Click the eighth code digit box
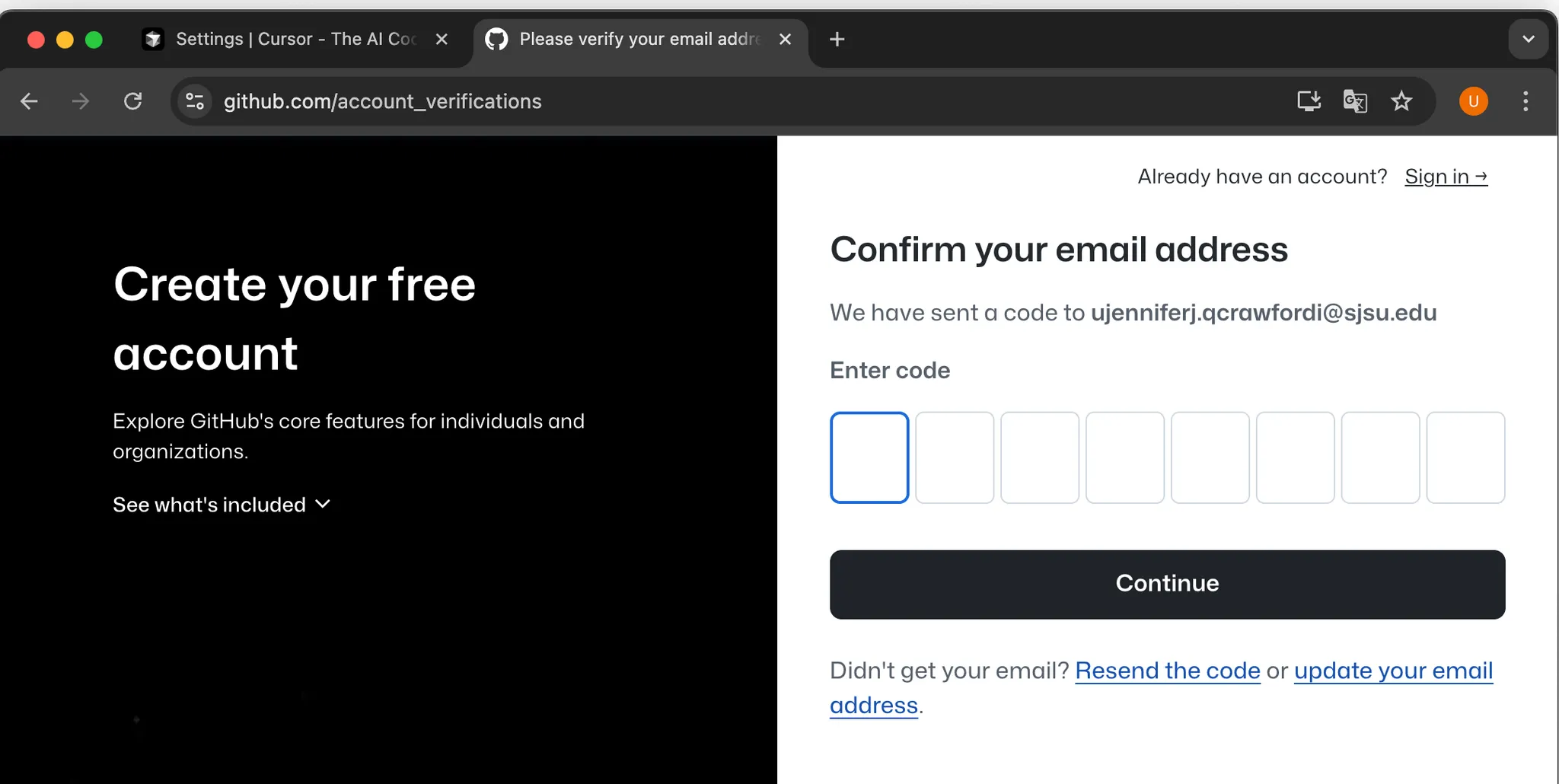This screenshot has height=784, width=1559. tap(1466, 457)
